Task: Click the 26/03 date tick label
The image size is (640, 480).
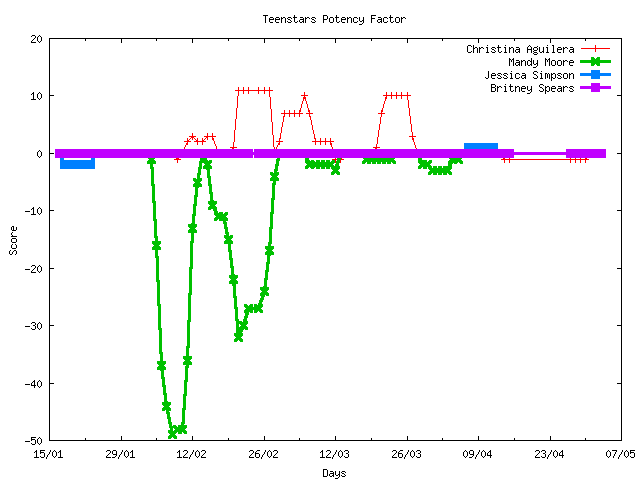Action: click(x=406, y=454)
